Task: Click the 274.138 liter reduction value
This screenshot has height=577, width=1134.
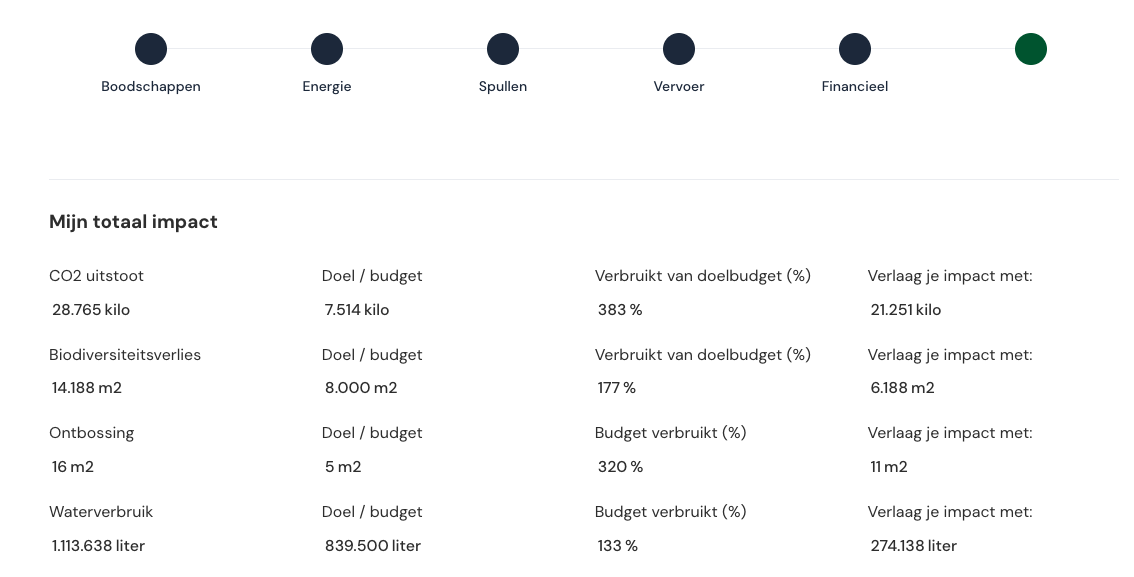Action: point(914,546)
